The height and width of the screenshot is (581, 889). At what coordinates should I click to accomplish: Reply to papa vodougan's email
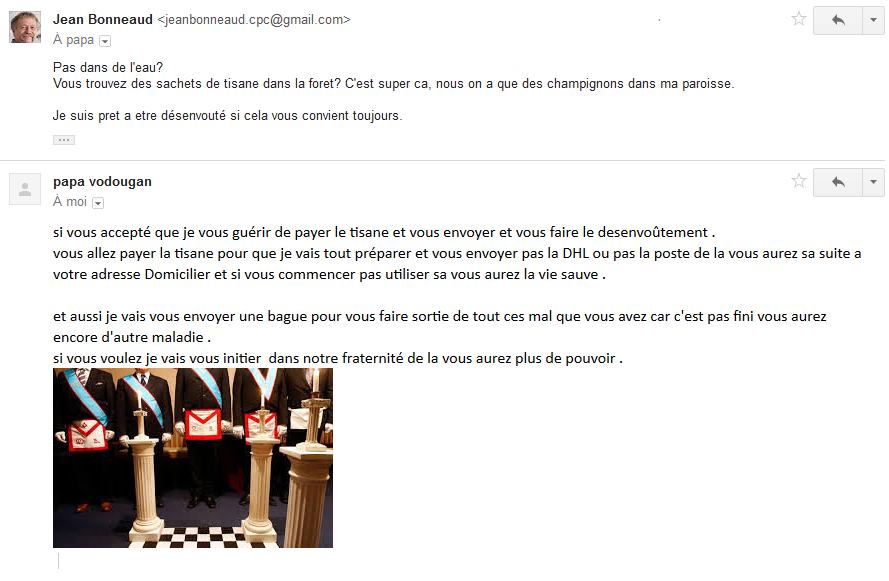(x=837, y=182)
